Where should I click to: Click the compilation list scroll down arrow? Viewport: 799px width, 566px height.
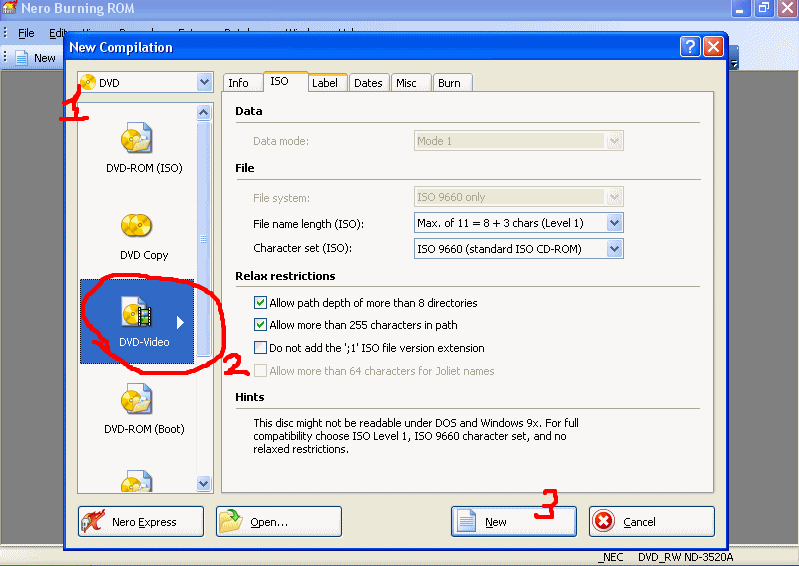tap(203, 483)
